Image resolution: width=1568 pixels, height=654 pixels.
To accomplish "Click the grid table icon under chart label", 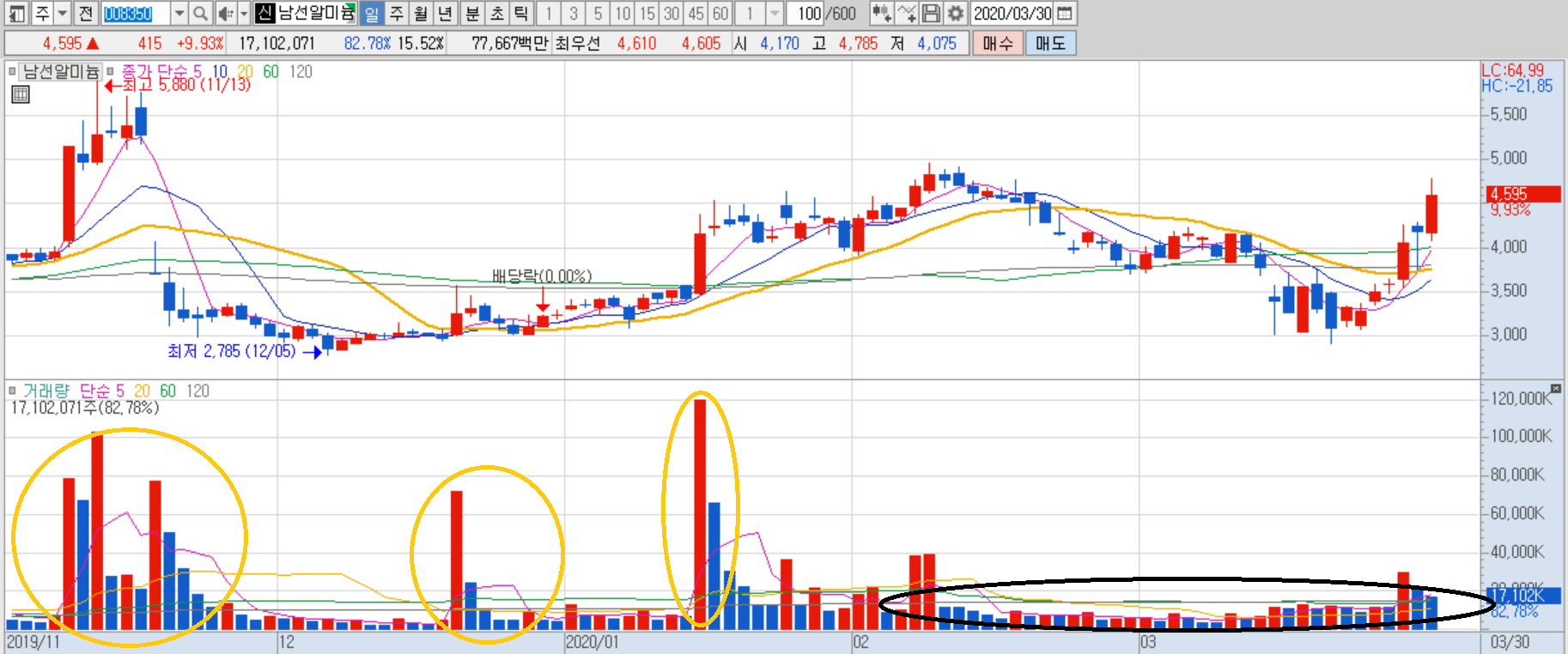I will tap(21, 94).
